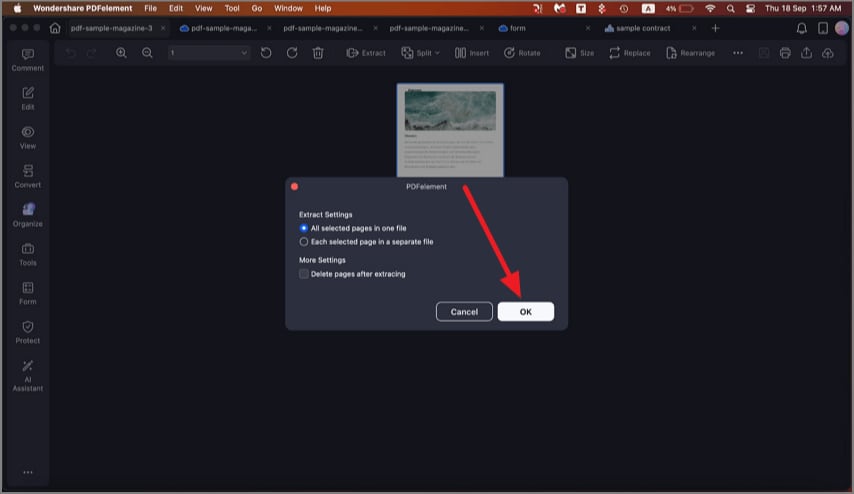Close the form tab
This screenshot has height=494, width=854.
coord(588,28)
